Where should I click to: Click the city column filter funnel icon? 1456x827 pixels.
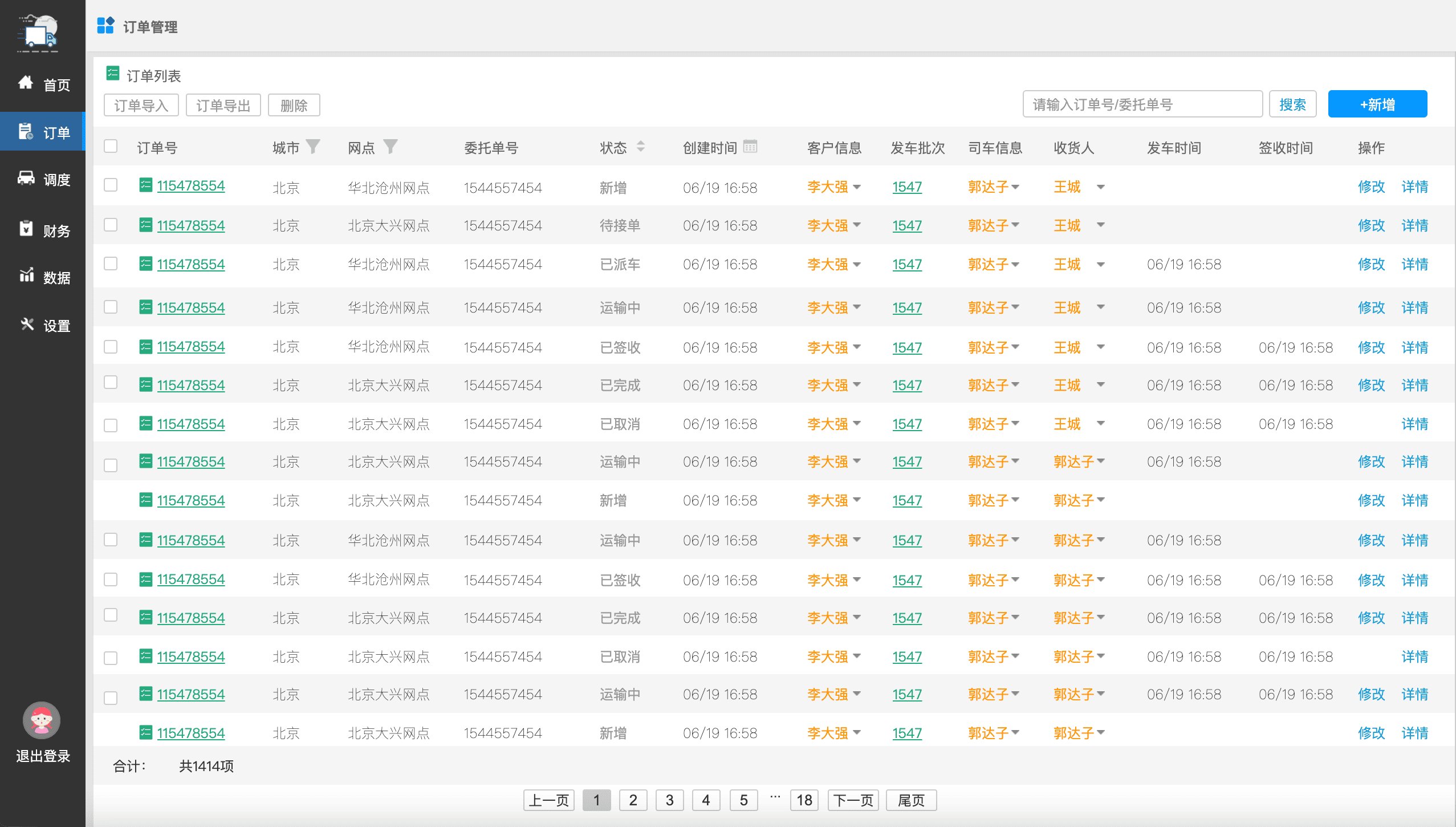(x=313, y=147)
